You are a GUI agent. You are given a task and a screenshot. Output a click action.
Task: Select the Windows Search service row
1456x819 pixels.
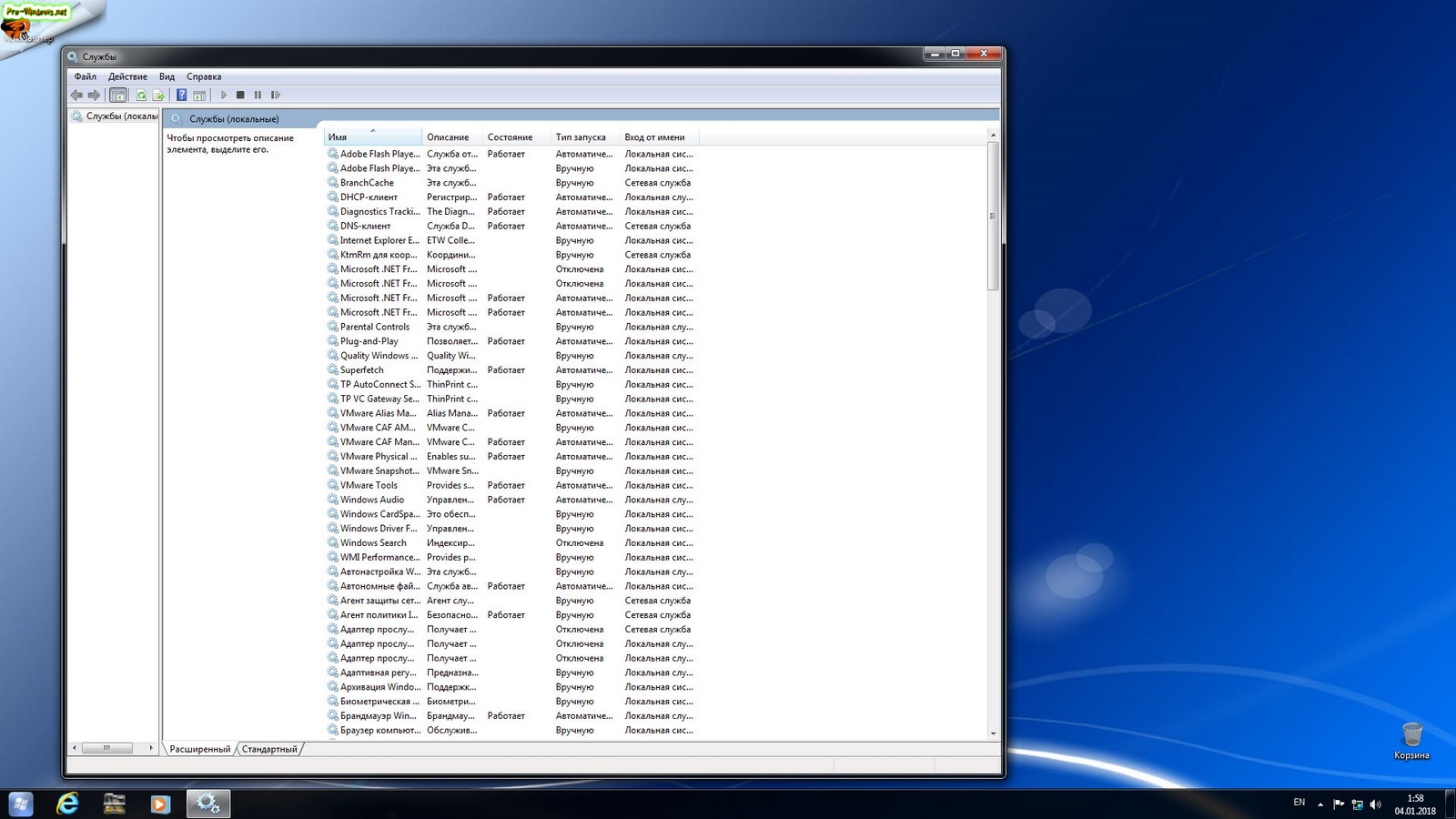pos(373,543)
